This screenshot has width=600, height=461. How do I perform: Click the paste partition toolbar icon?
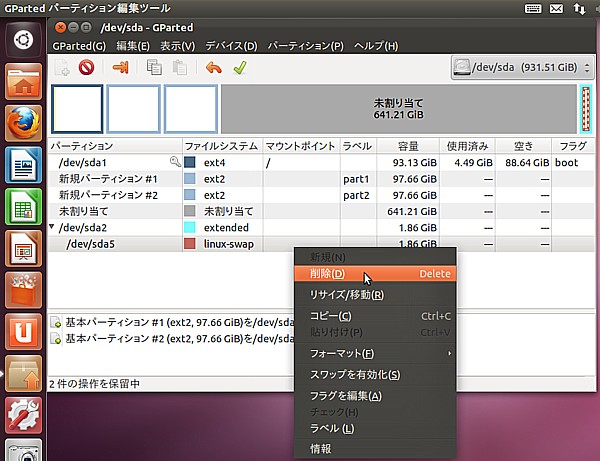[x=179, y=68]
